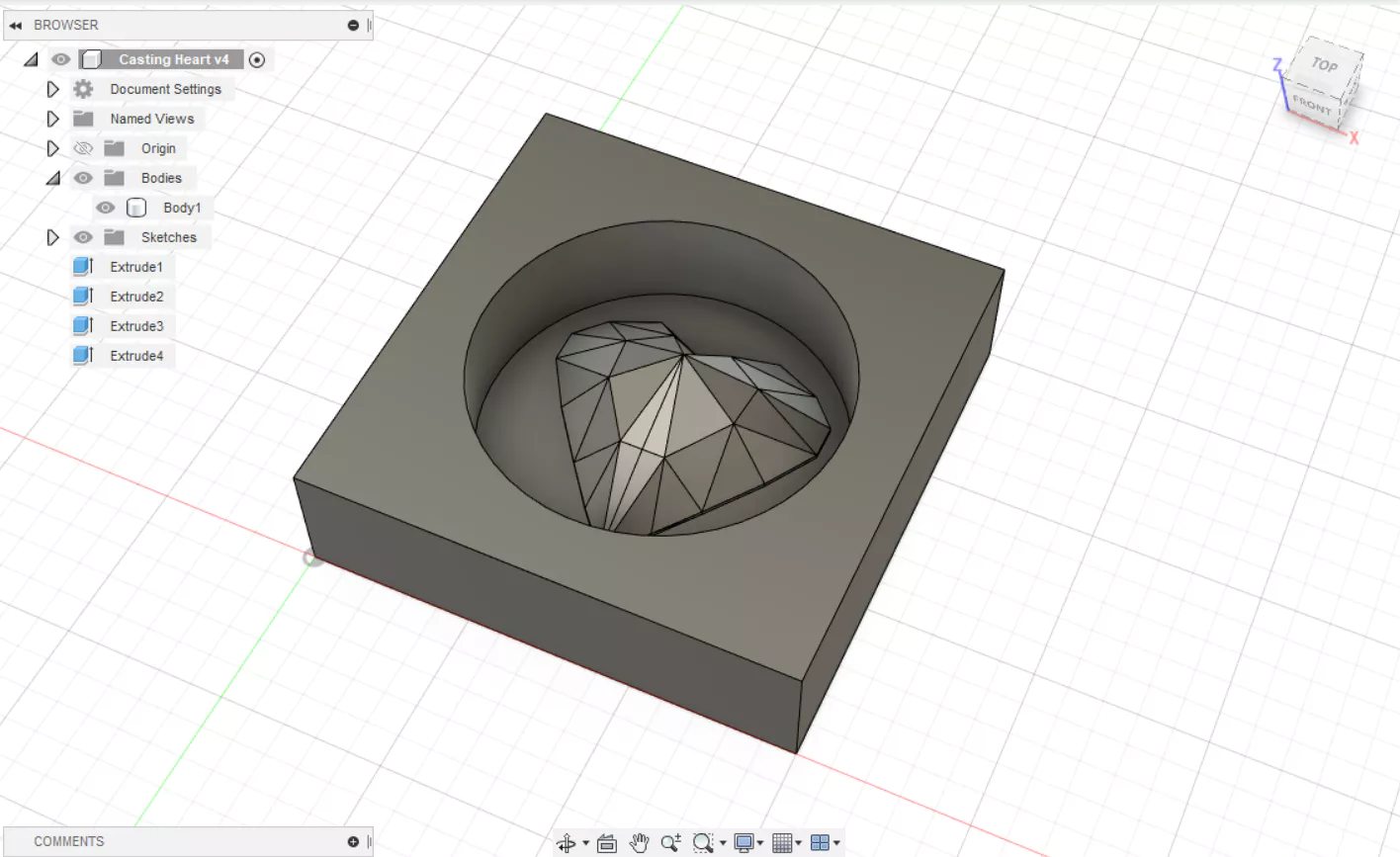The image size is (1400, 857).
Task: Hide Body1 using its eye icon
Action: (106, 208)
